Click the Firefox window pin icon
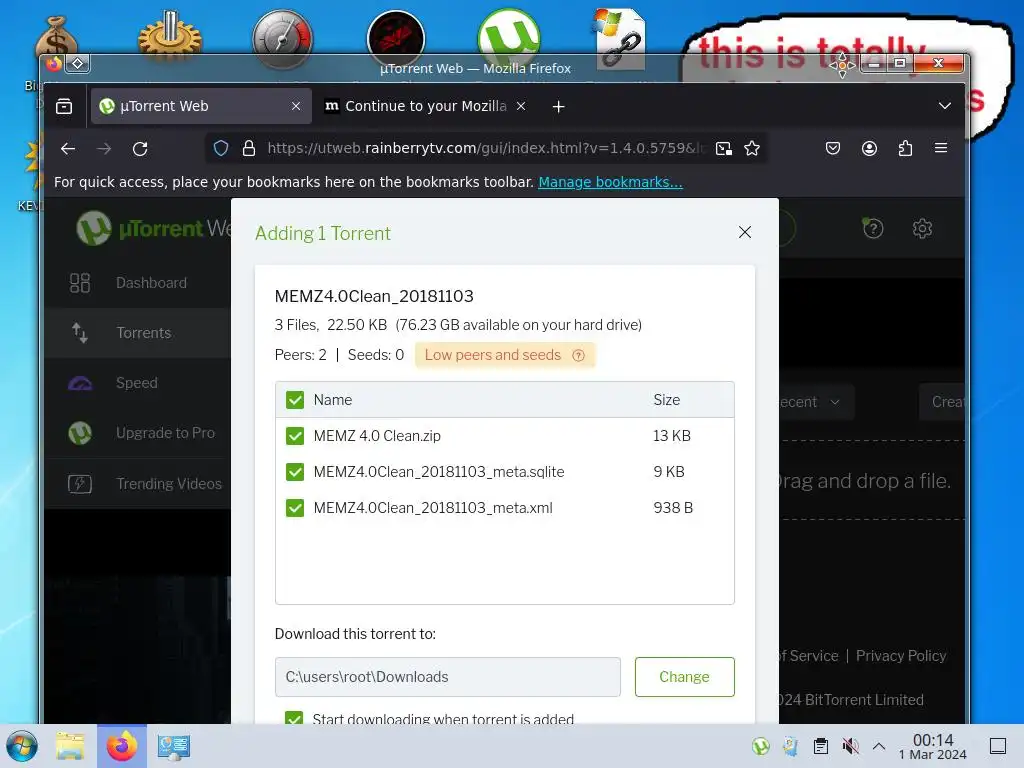 click(x=78, y=63)
